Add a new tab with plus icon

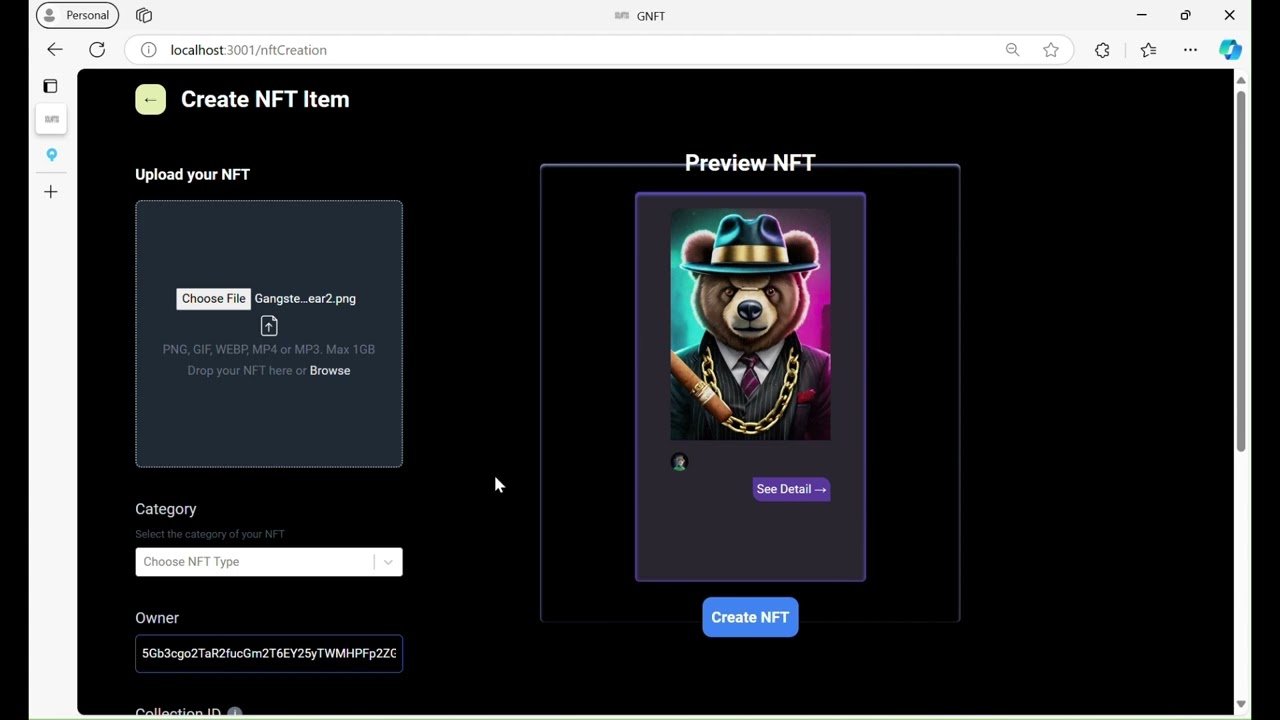(51, 191)
